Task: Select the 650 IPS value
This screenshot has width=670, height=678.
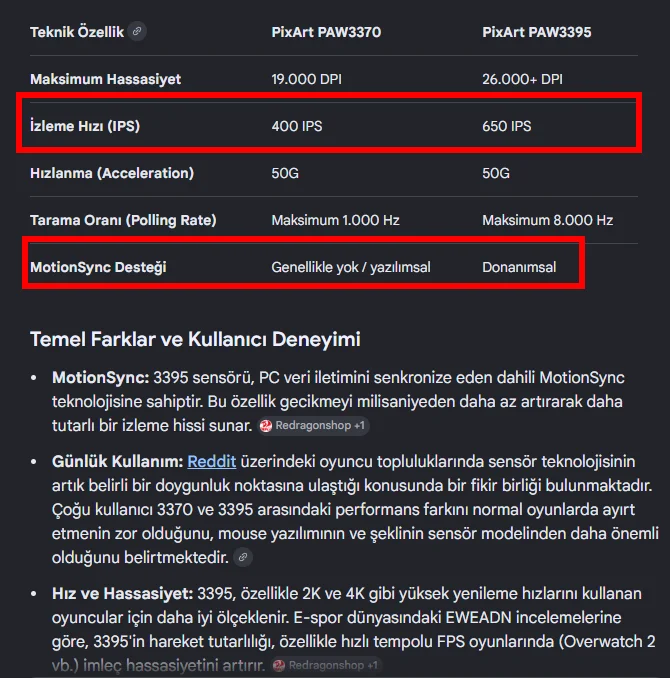Action: (507, 126)
